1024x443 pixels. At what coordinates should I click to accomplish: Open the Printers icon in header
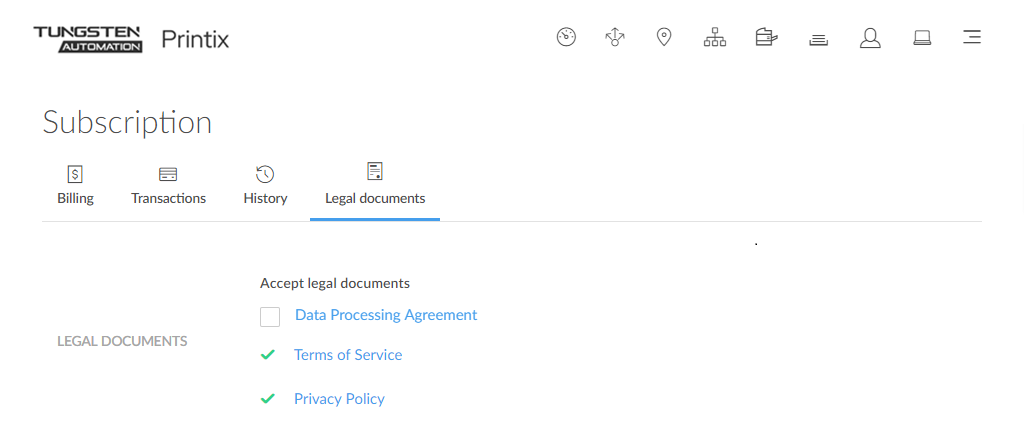(x=766, y=38)
